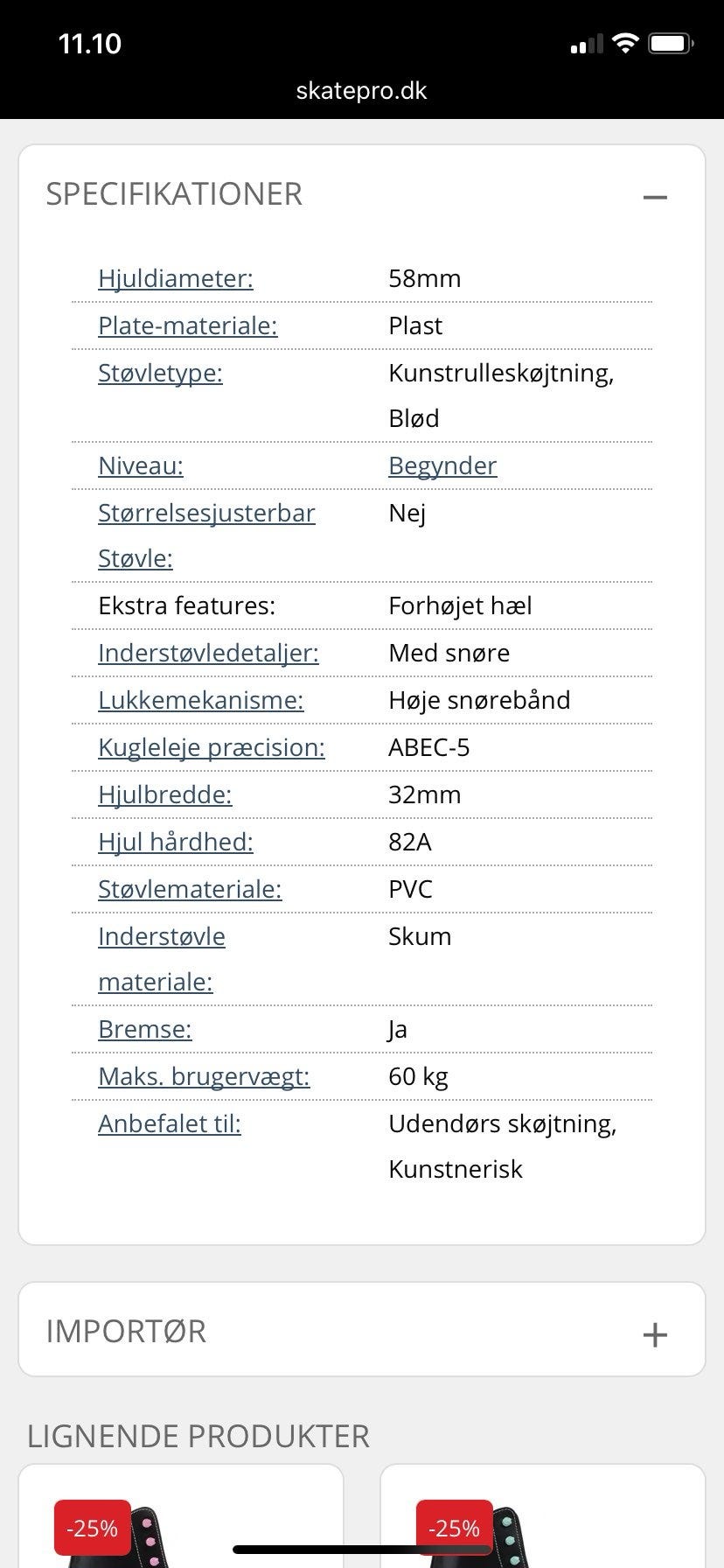Viewport: 724px width, 1568px height.
Task: Open the Bremse link
Action: click(x=144, y=1029)
